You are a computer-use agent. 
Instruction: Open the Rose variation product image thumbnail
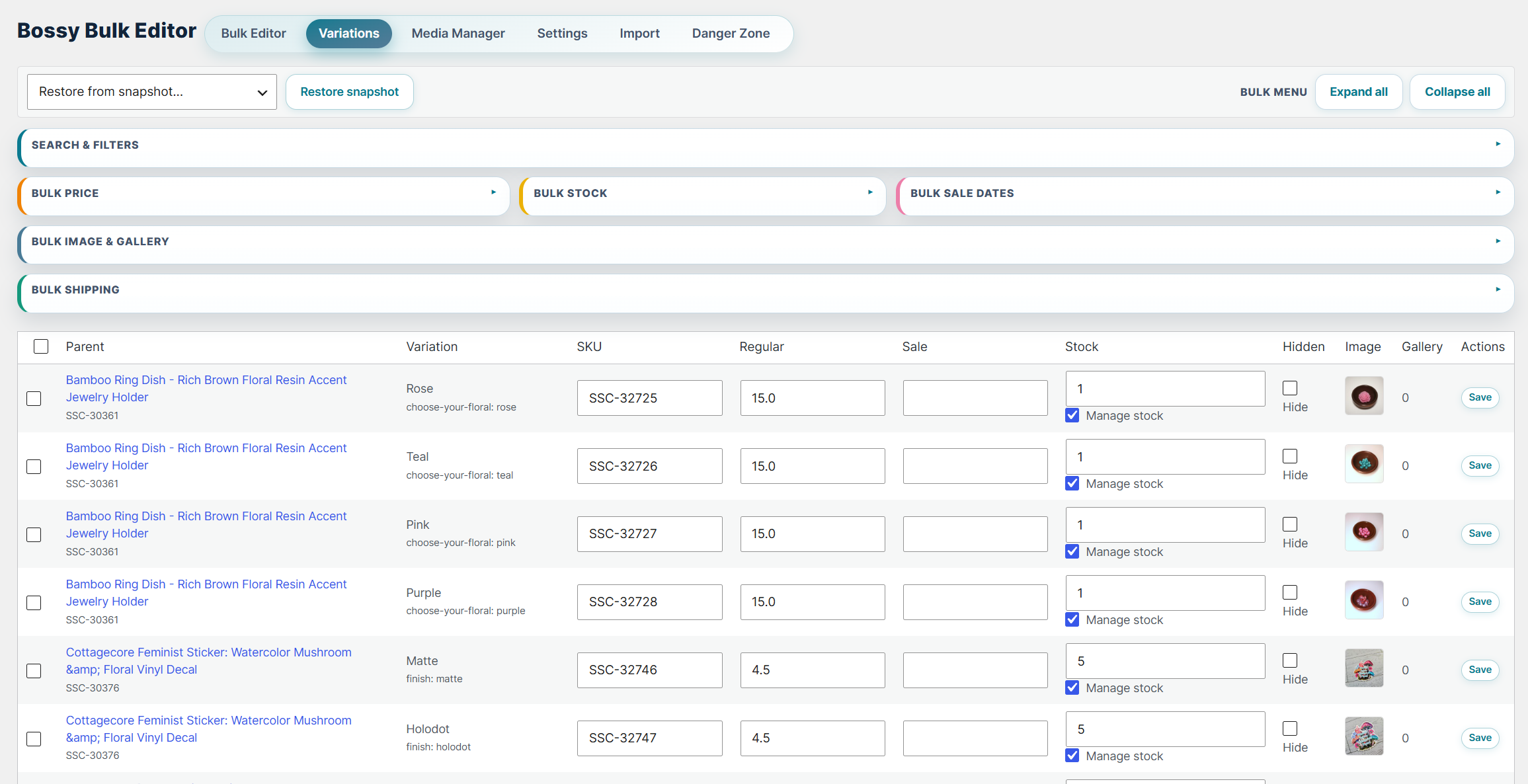1364,396
